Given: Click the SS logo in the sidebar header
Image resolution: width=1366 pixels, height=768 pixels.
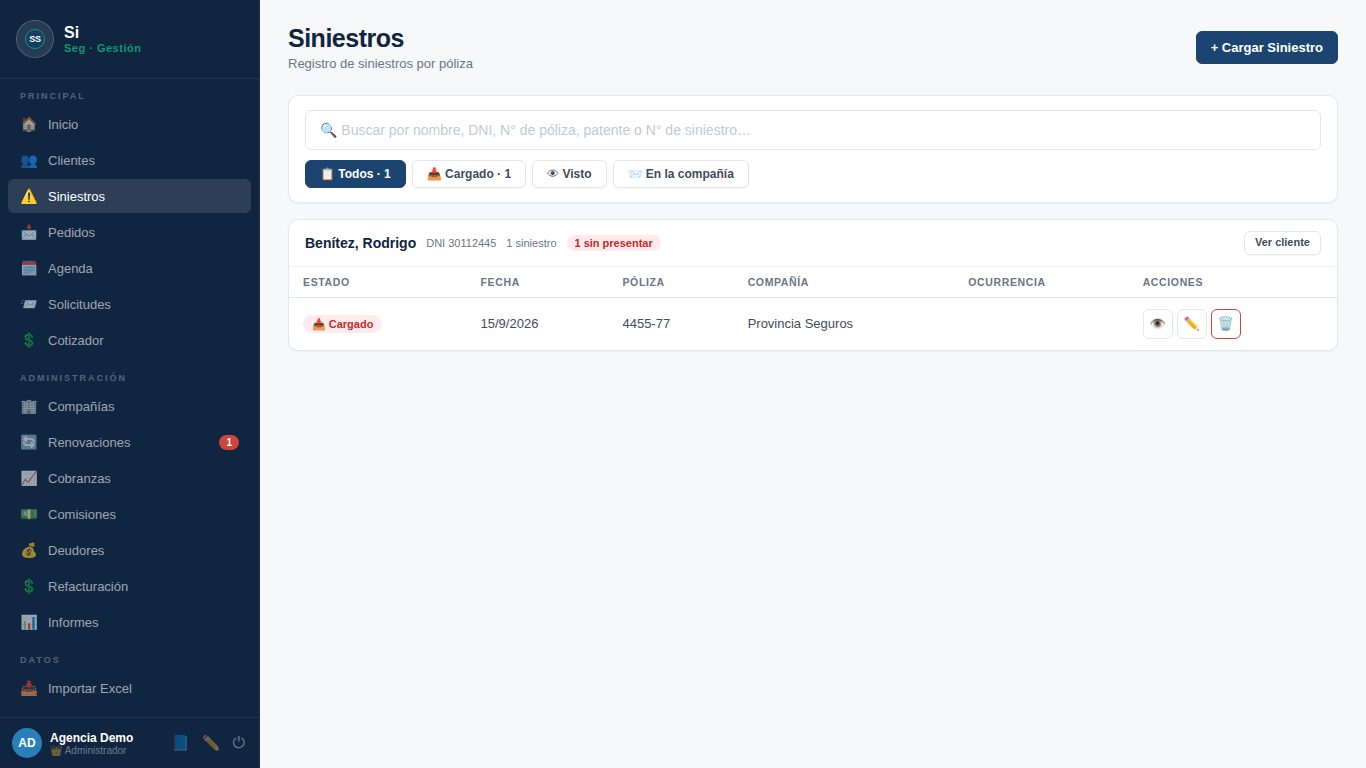Looking at the screenshot, I should [35, 39].
